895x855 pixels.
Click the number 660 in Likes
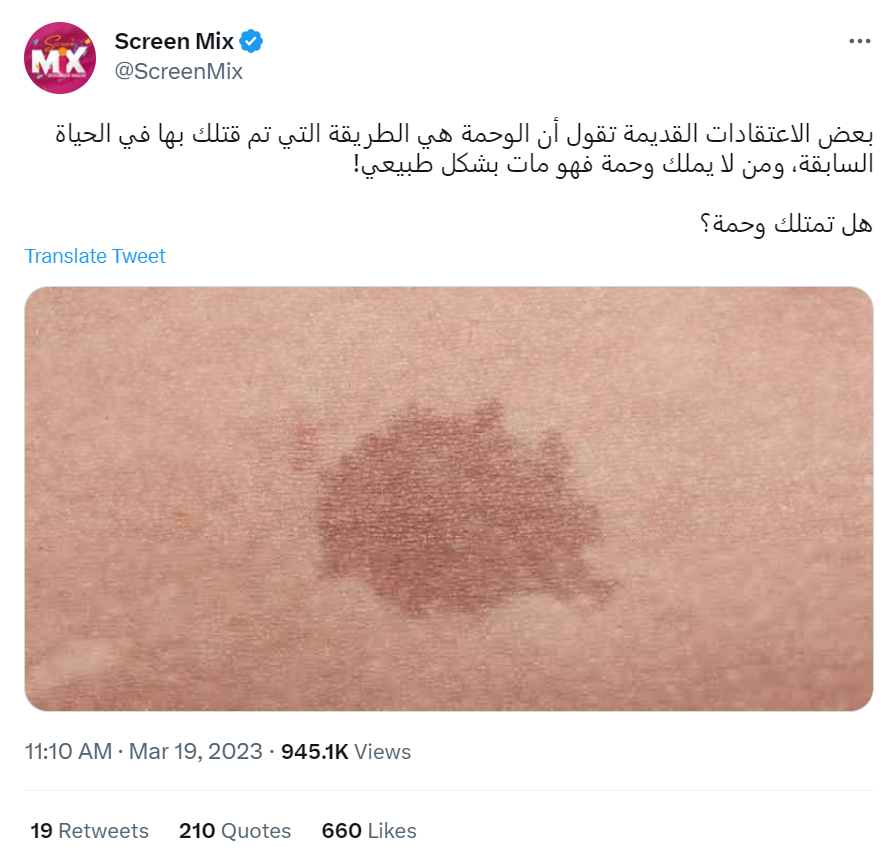click(x=341, y=830)
